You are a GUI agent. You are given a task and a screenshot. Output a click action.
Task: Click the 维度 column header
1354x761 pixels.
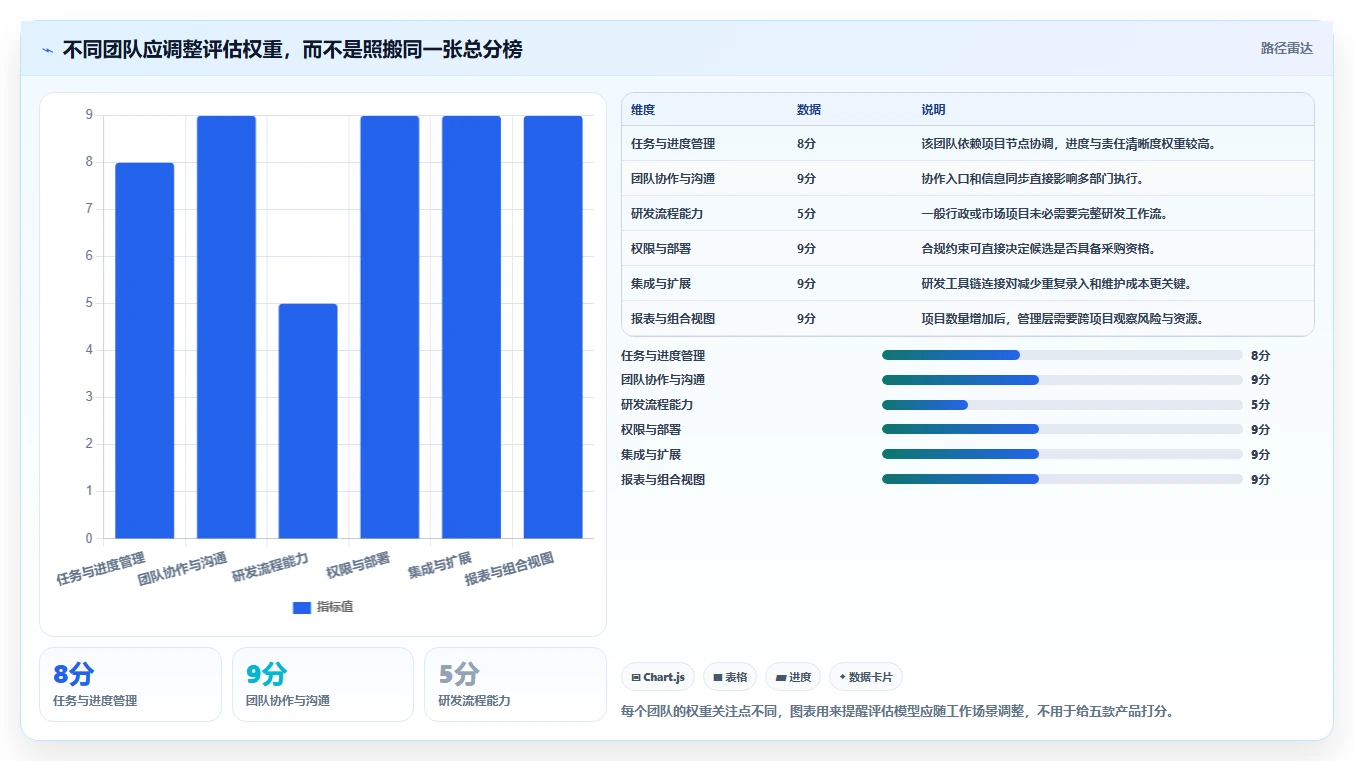point(643,110)
